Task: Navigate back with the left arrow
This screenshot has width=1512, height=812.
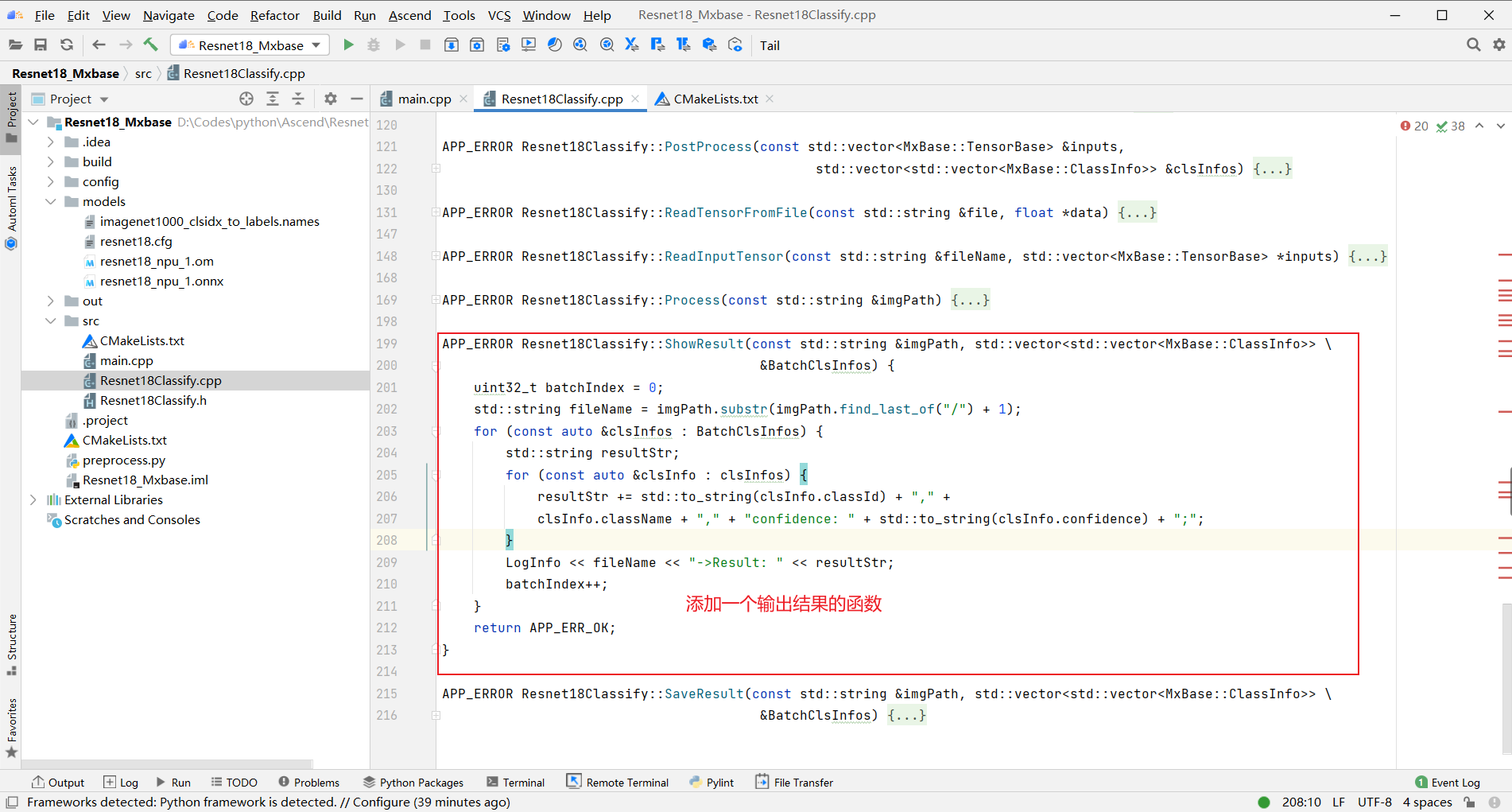Action: pos(99,45)
